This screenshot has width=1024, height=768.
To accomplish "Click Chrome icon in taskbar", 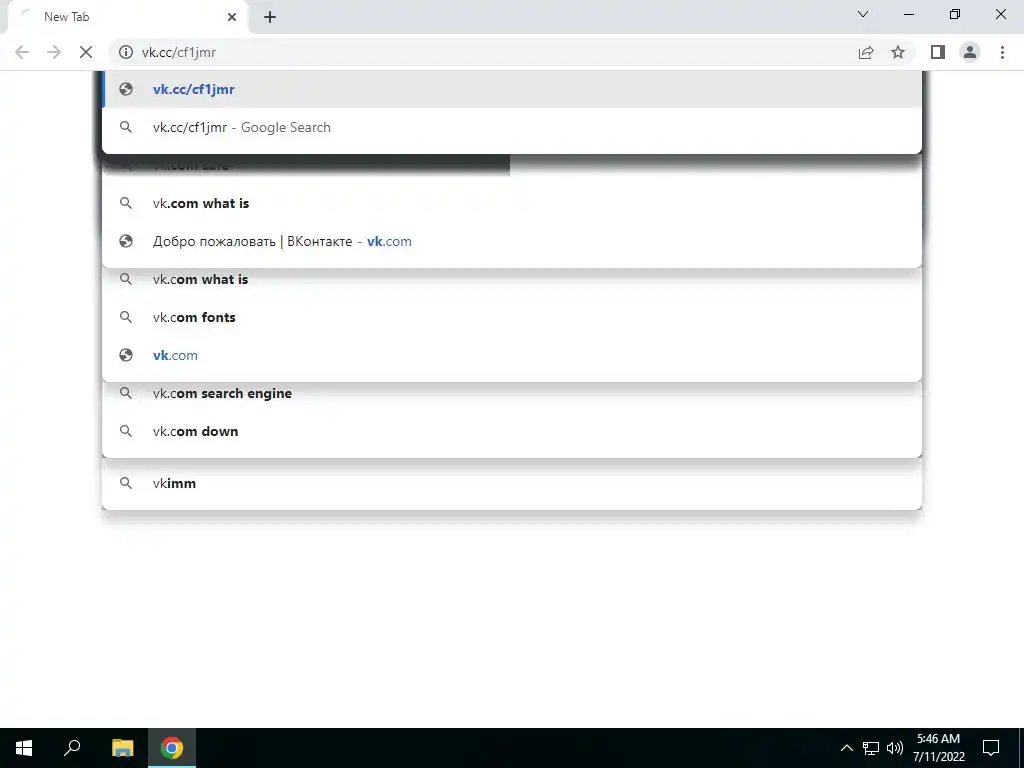I will click(172, 748).
